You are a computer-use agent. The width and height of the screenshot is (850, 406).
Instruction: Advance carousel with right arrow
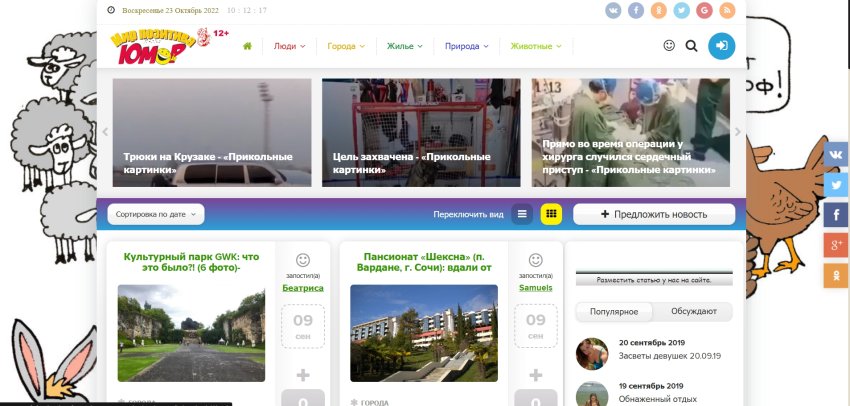(x=738, y=132)
